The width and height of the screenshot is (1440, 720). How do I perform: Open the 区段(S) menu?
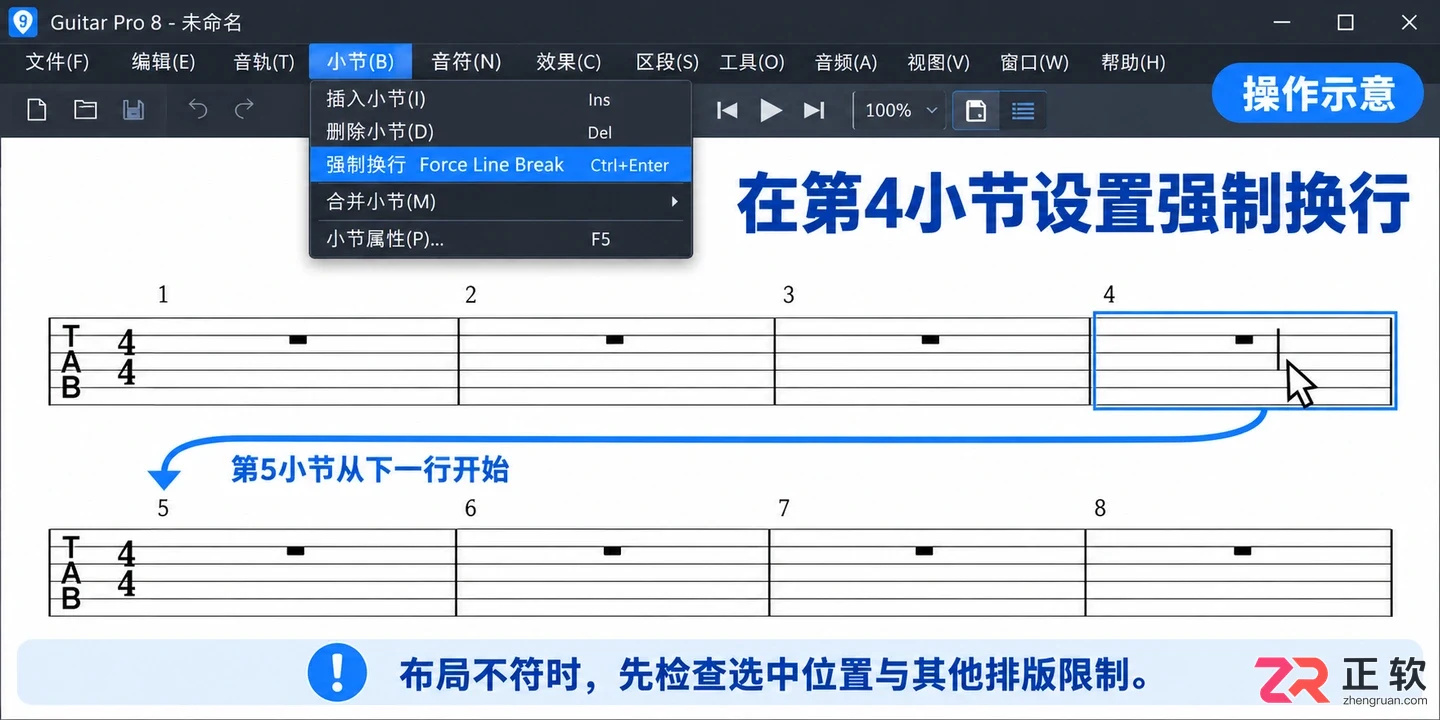click(667, 62)
